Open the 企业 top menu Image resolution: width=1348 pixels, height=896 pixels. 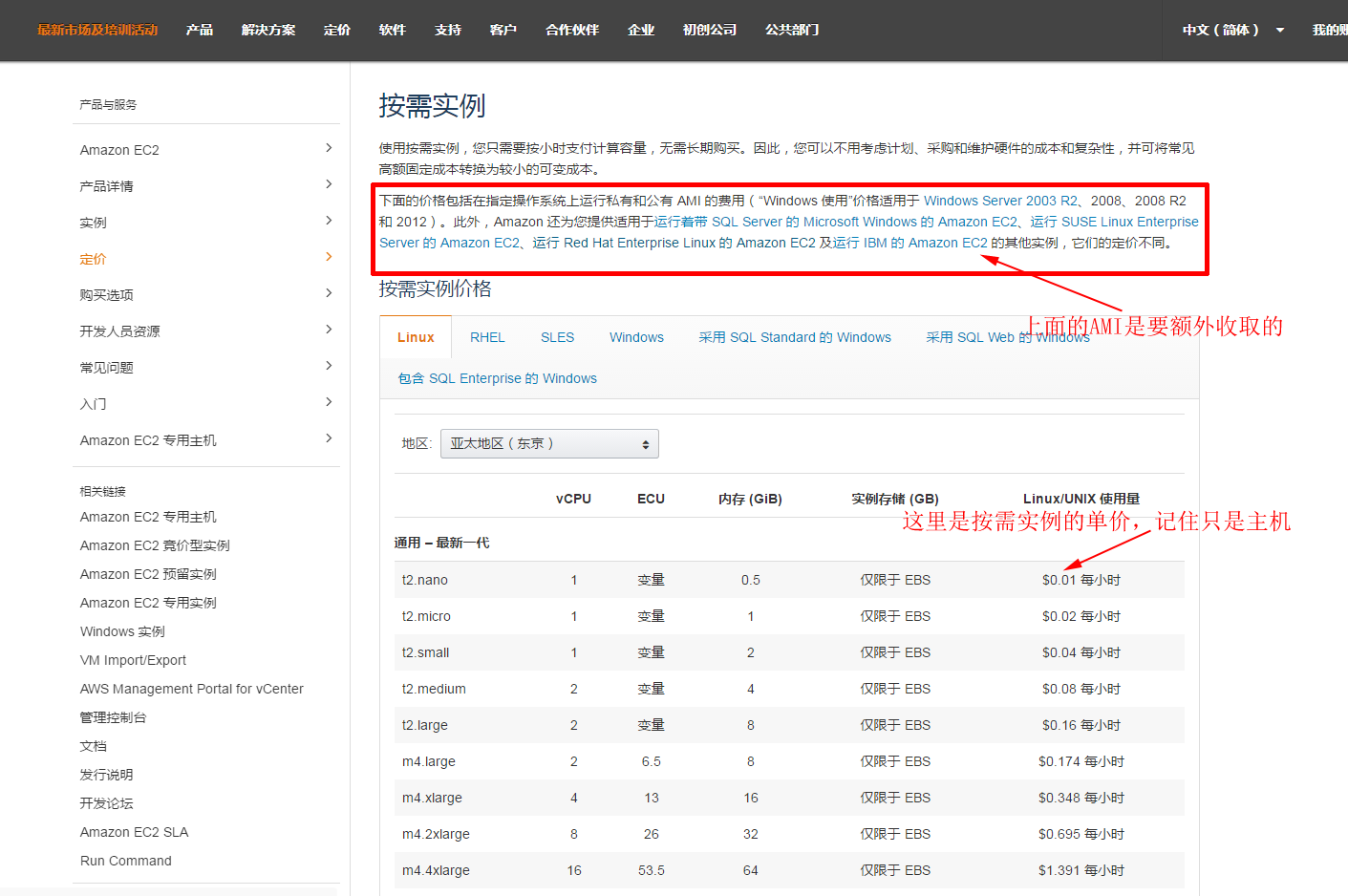(x=641, y=30)
